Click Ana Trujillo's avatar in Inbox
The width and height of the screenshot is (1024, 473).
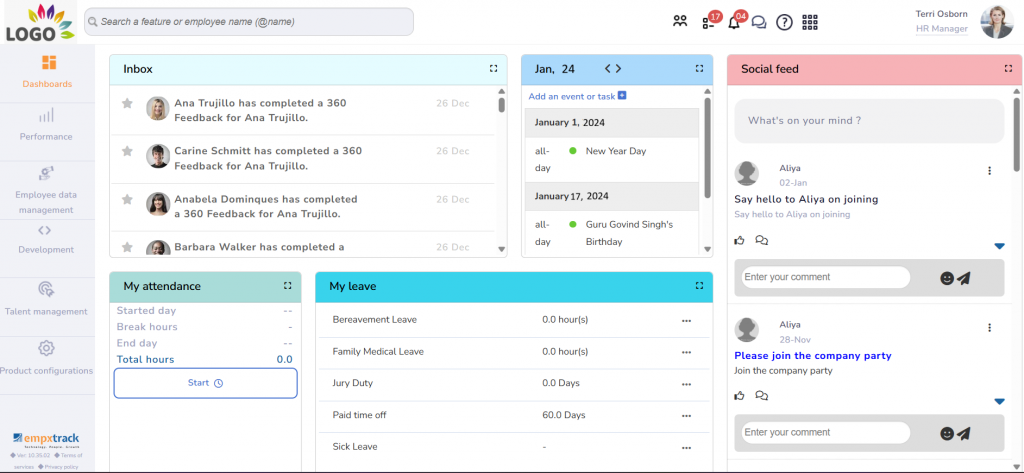point(158,108)
